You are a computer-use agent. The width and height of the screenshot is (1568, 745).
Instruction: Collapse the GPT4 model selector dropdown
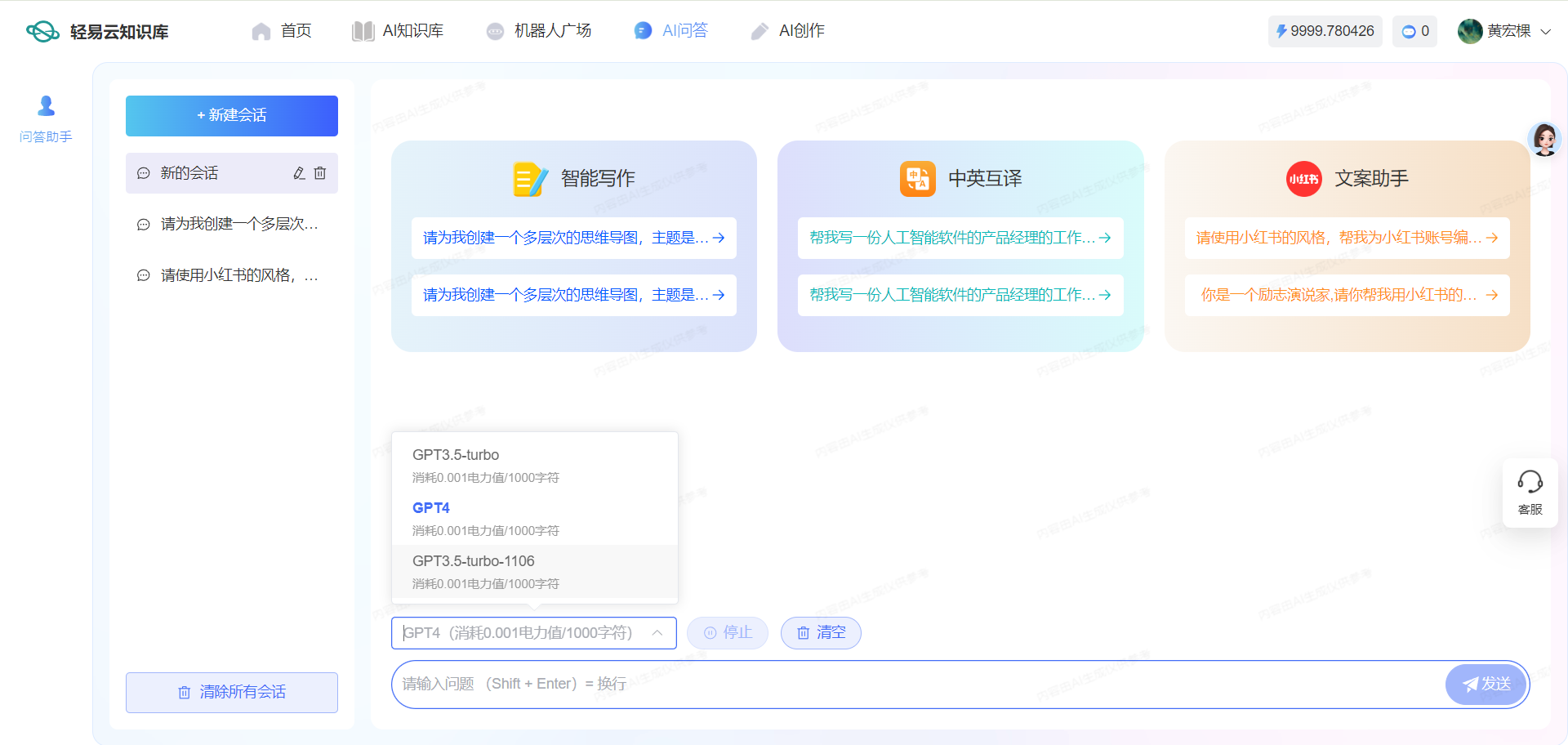(657, 633)
